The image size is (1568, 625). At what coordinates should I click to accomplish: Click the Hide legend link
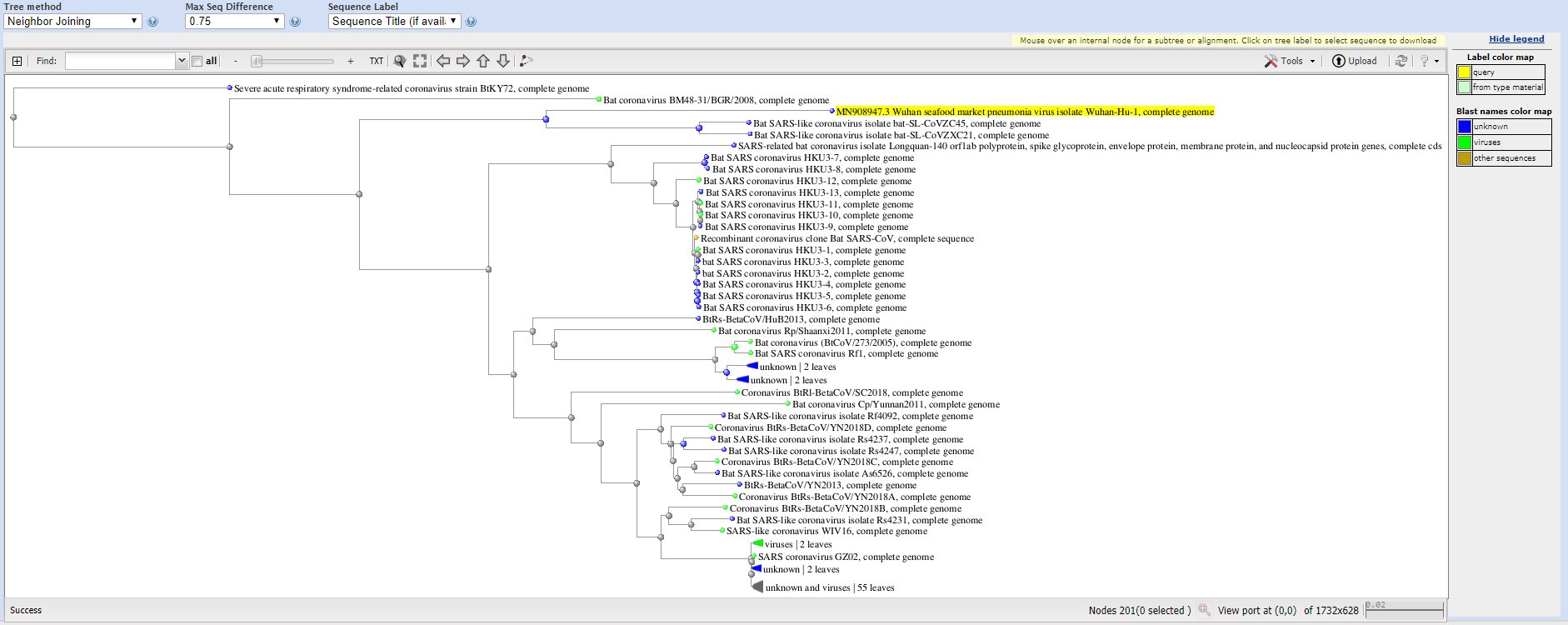[x=1516, y=39]
